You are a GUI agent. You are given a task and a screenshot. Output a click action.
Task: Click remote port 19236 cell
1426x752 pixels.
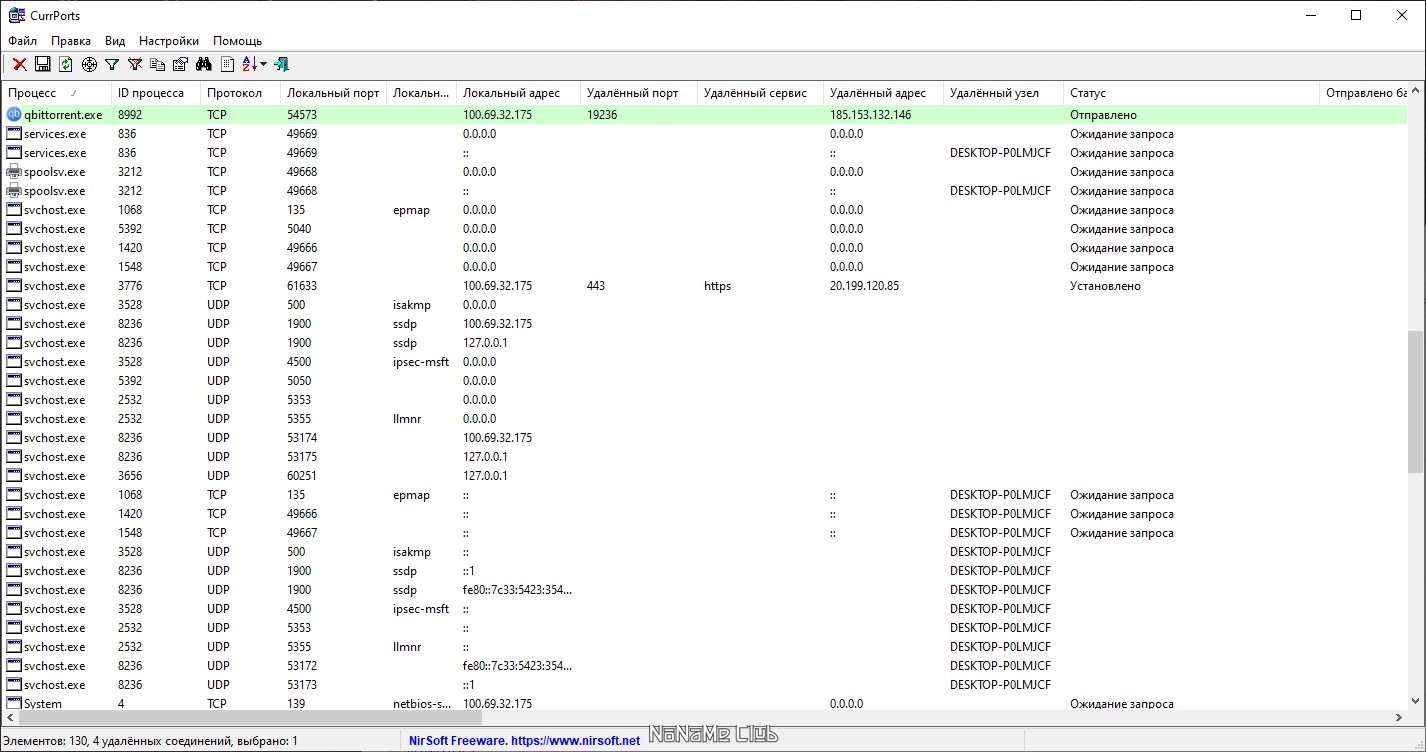tap(602, 115)
